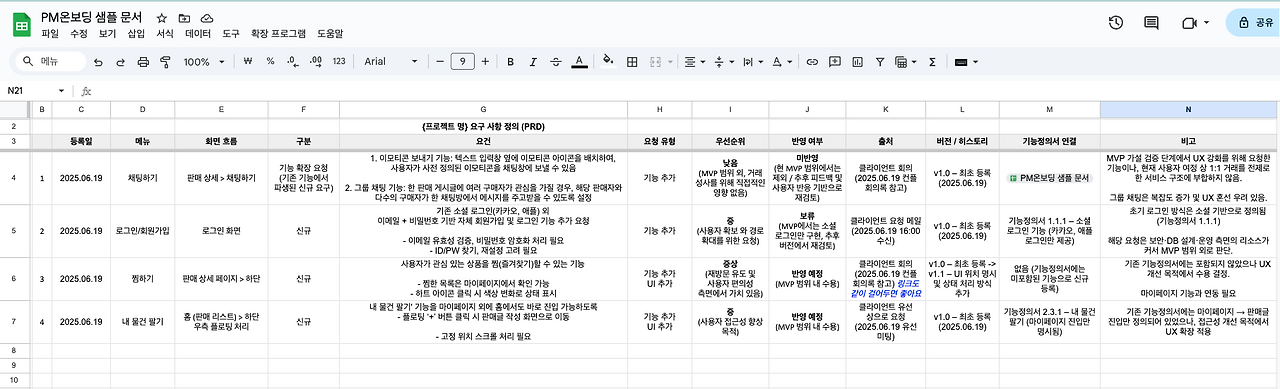This screenshot has height=389, width=1280.
Task: Select row 4 header
Action: [14, 177]
